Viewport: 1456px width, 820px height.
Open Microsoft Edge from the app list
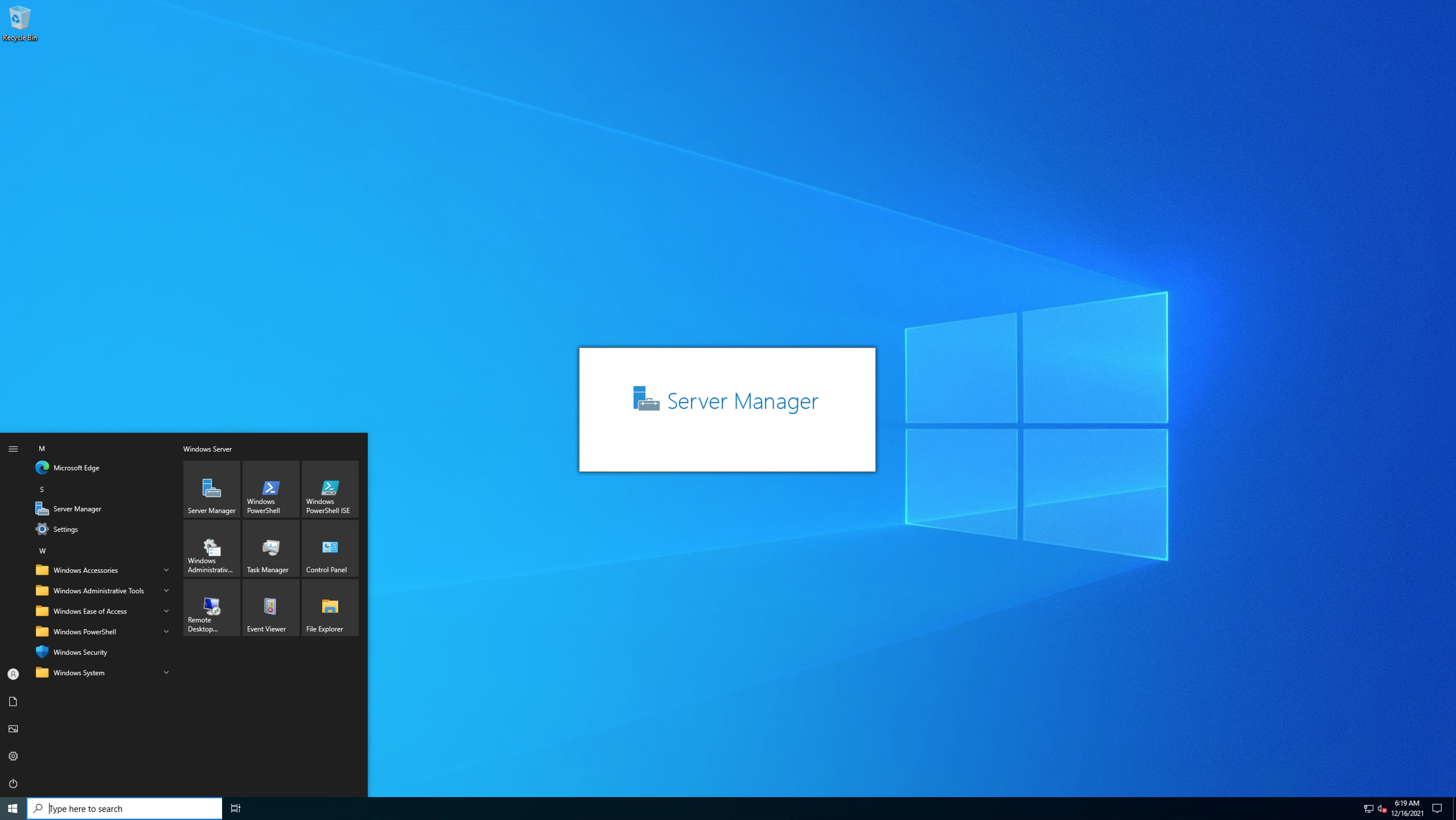tap(76, 468)
